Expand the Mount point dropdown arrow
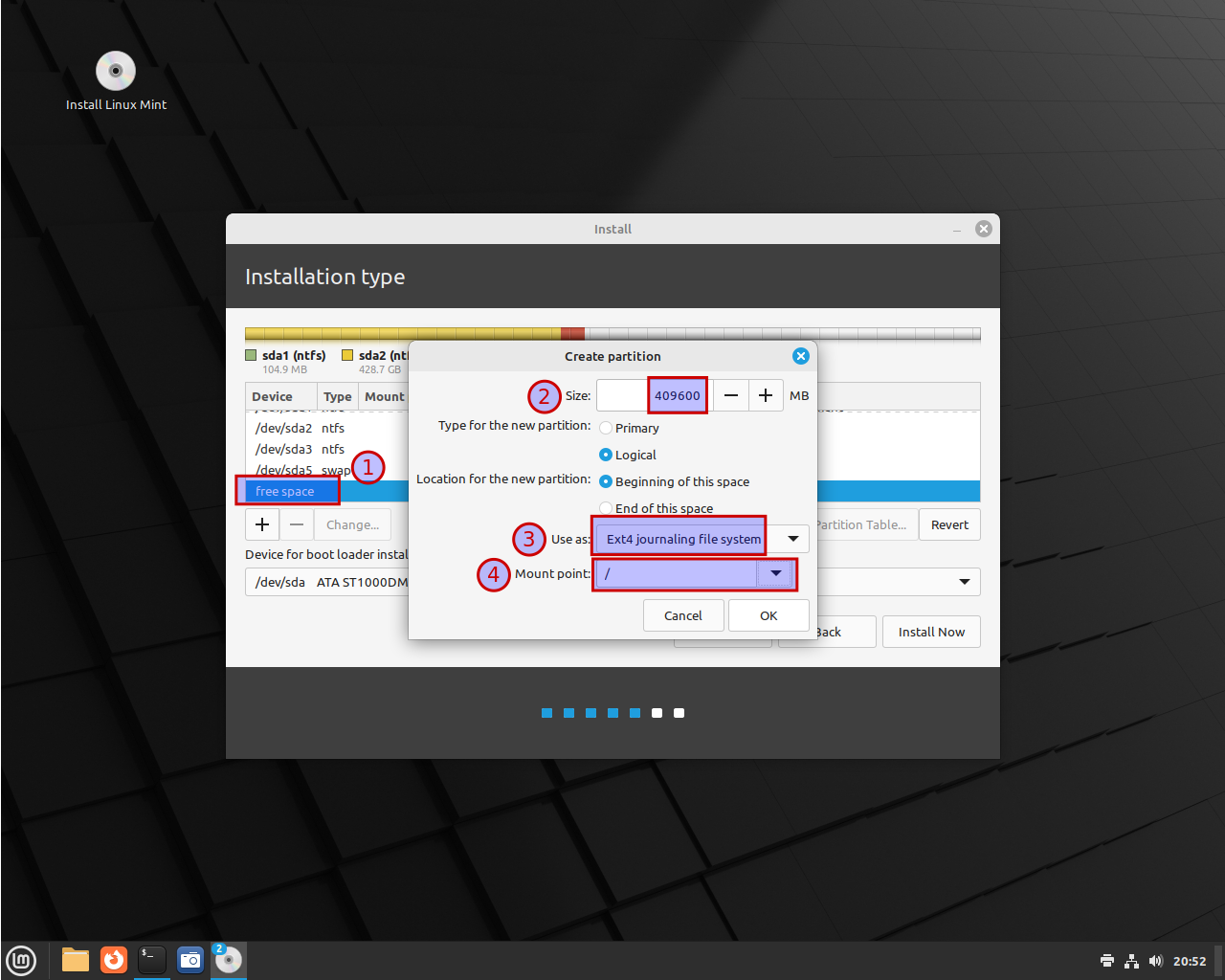 (x=776, y=573)
